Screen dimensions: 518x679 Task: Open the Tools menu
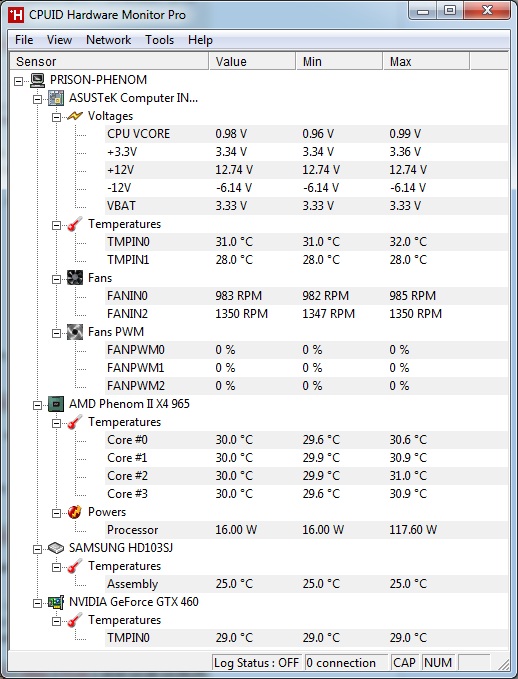(159, 40)
